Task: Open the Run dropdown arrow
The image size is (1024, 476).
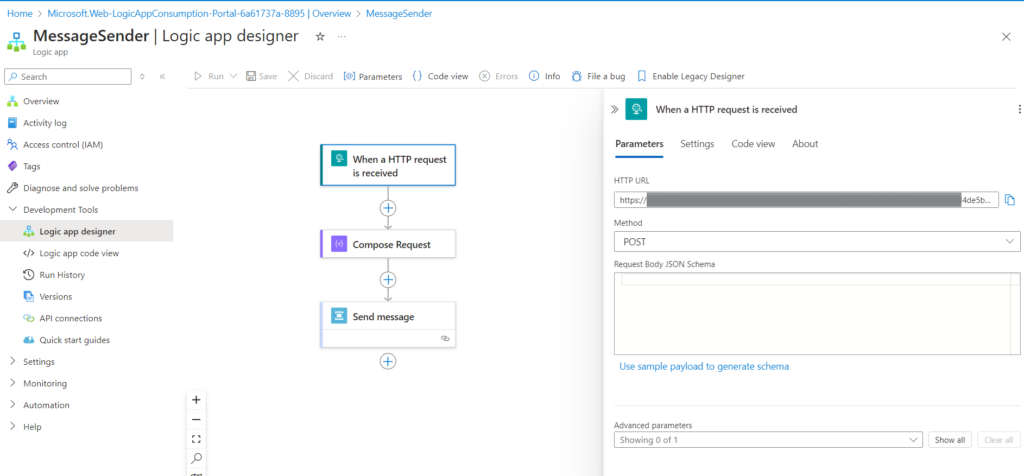Action: pyautogui.click(x=233, y=76)
